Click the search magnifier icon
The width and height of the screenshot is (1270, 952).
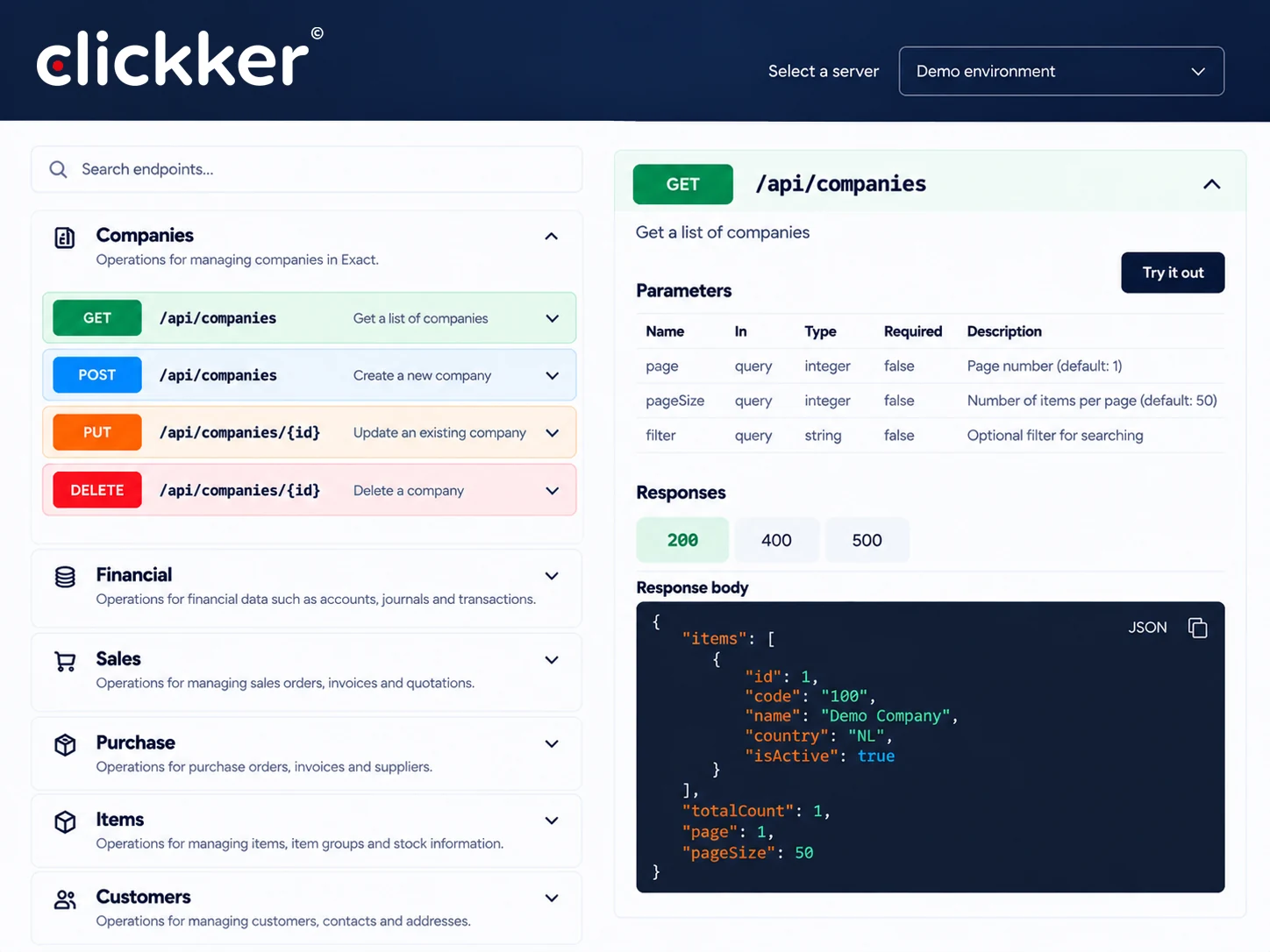pos(58,169)
